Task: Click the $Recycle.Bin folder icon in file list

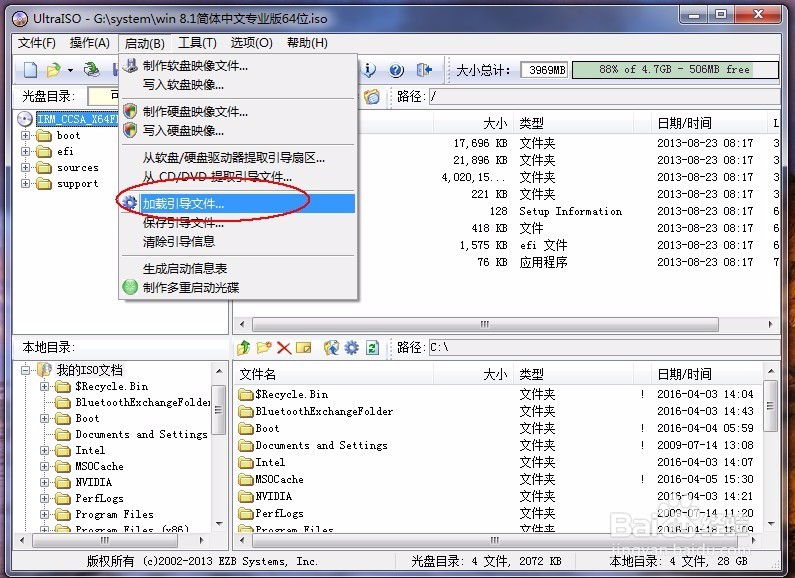Action: (x=246, y=394)
